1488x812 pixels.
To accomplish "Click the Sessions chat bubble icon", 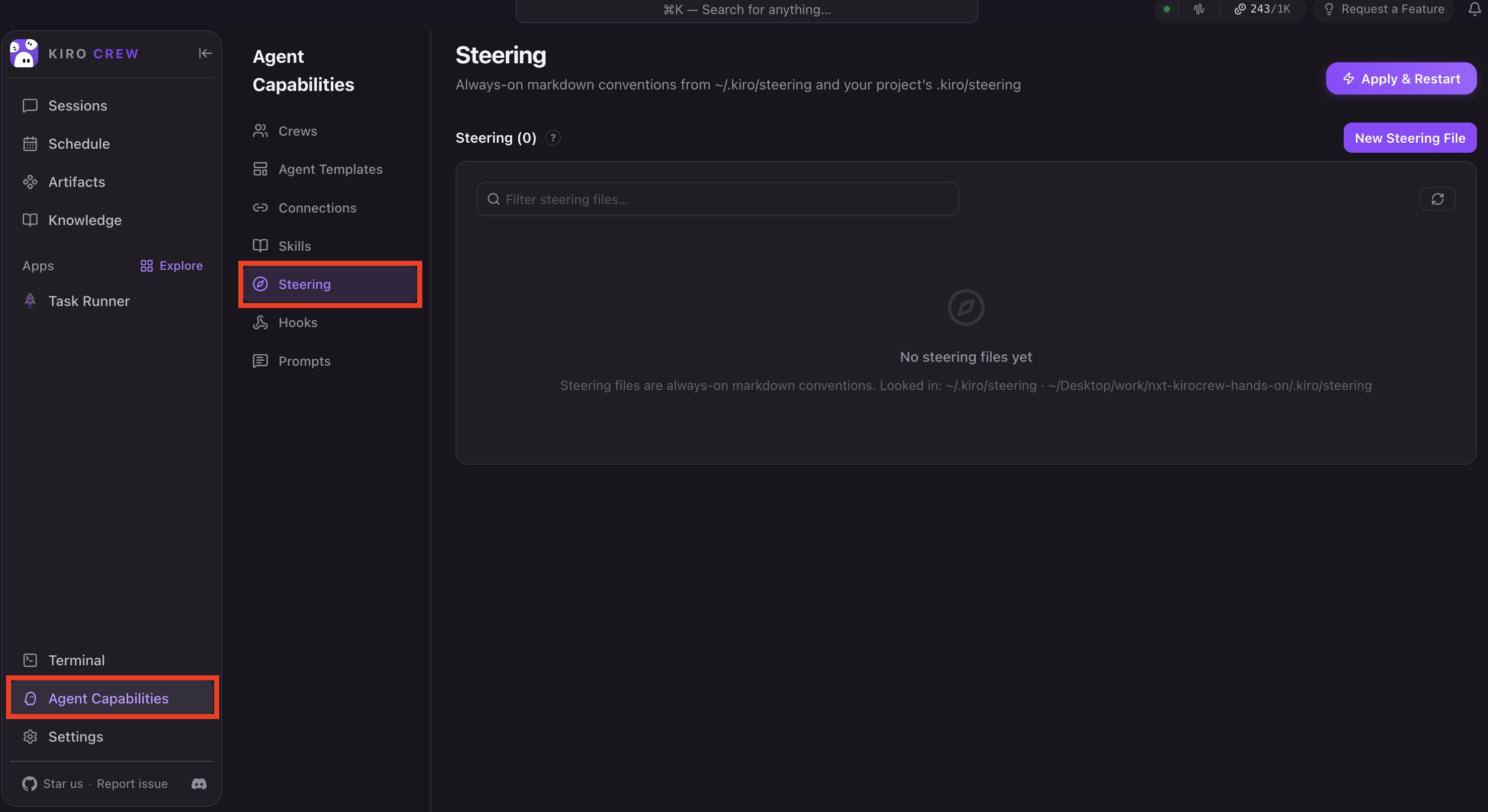I will pyautogui.click(x=30, y=106).
